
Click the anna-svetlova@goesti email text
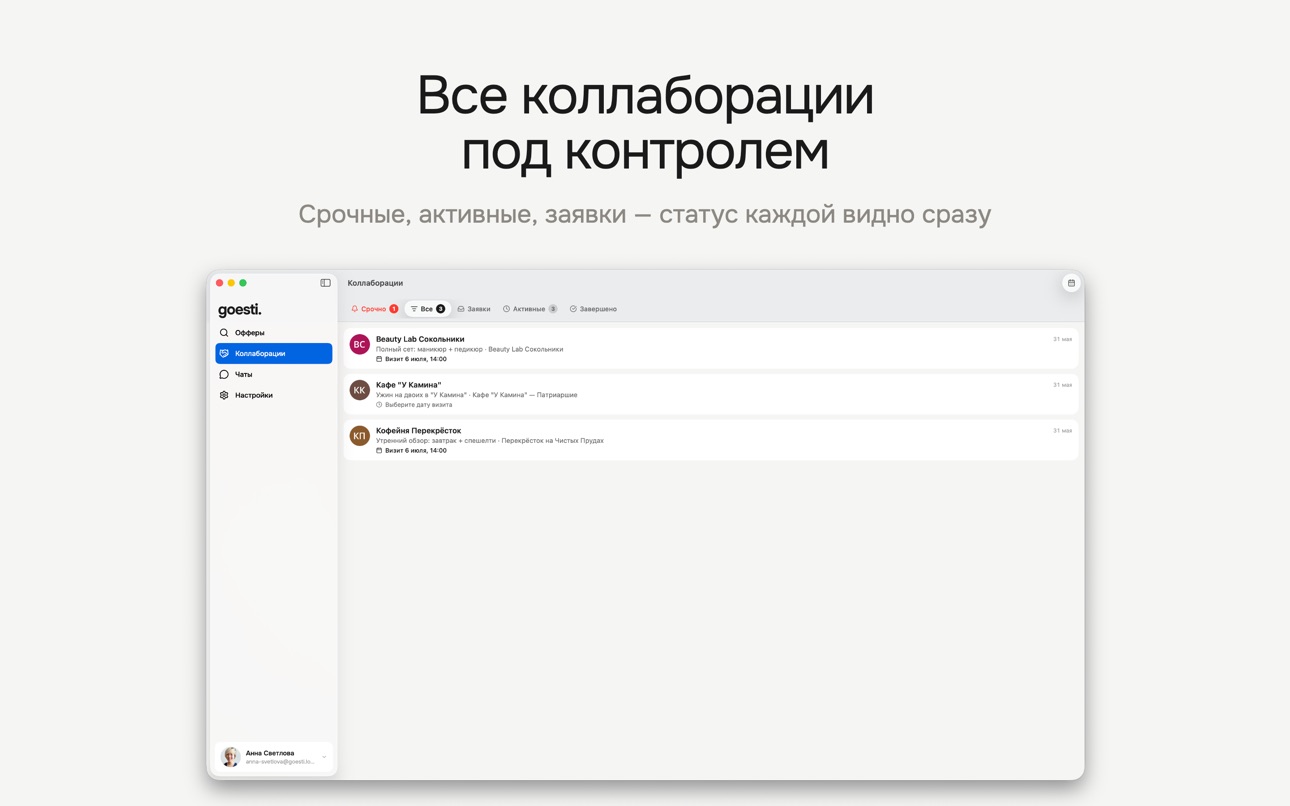pyautogui.click(x=280, y=762)
